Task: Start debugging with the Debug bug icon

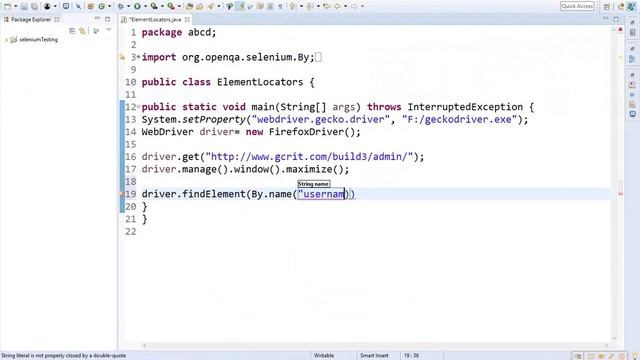Action: (x=121, y=7)
